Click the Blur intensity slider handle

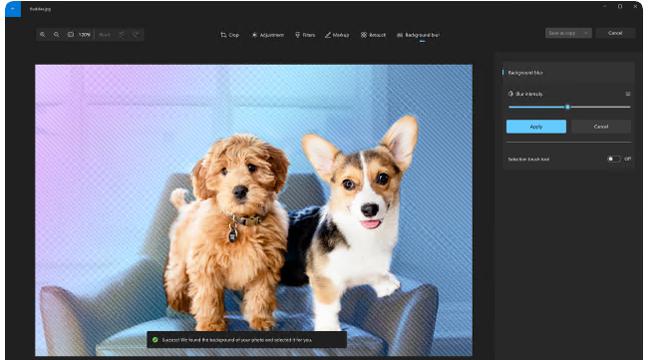tap(567, 107)
